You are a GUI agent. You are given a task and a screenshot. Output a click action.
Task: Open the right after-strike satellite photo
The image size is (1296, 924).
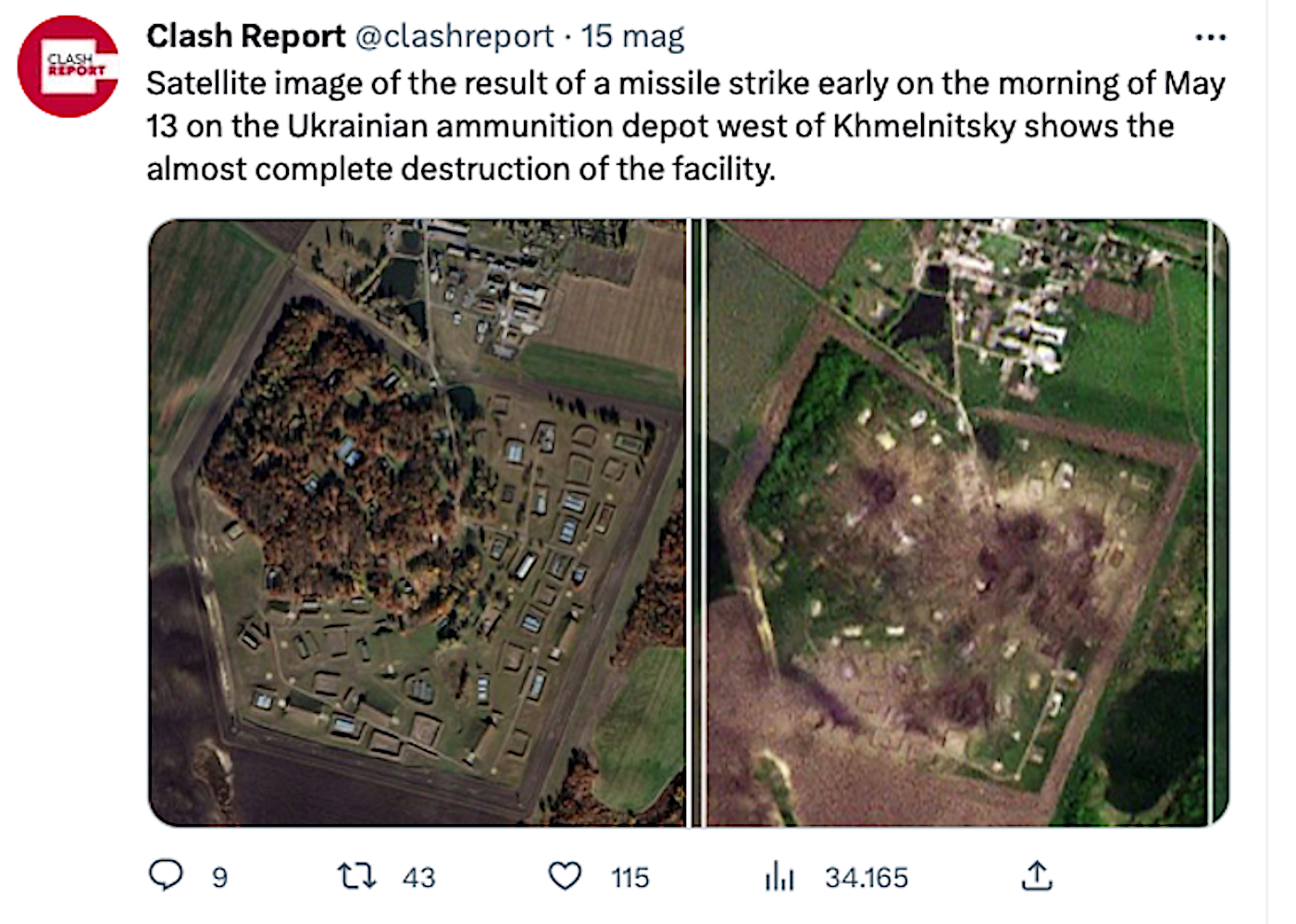point(967,523)
